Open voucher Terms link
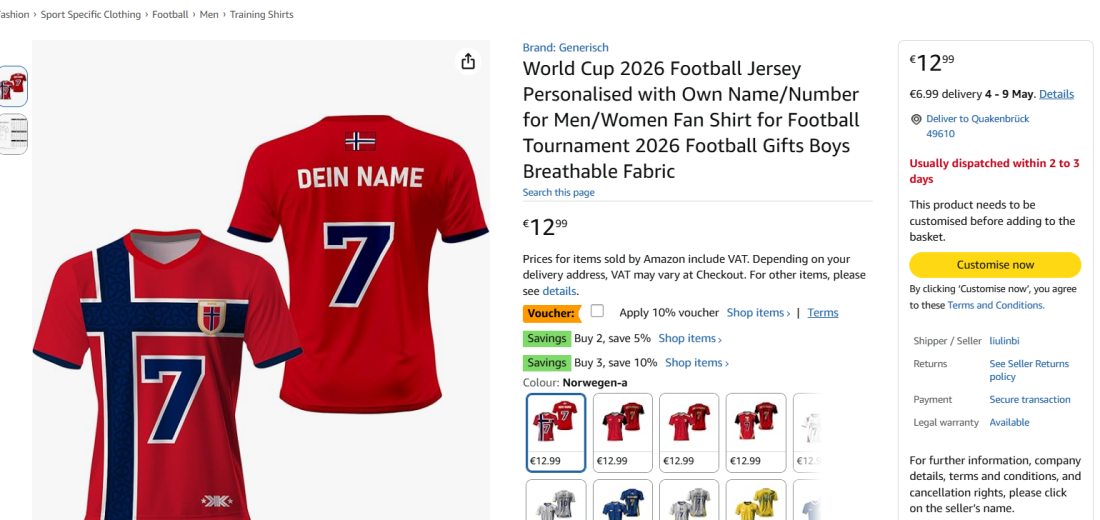The image size is (1100, 520). click(823, 313)
